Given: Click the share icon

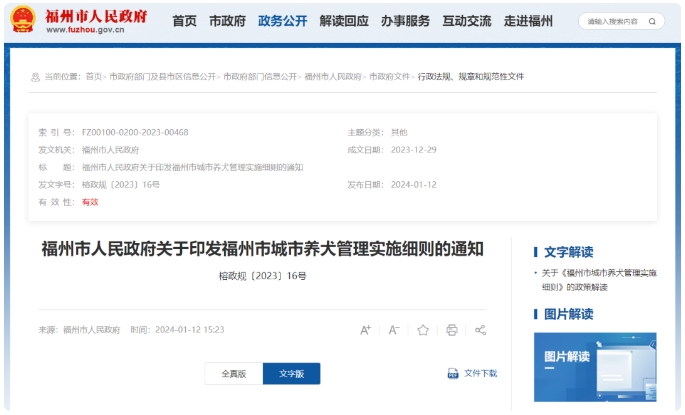Looking at the screenshot, I should (481, 330).
